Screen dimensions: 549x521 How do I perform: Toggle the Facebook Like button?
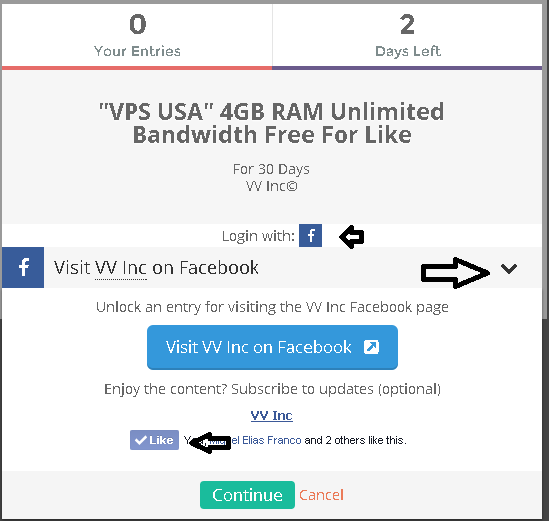tap(154, 440)
